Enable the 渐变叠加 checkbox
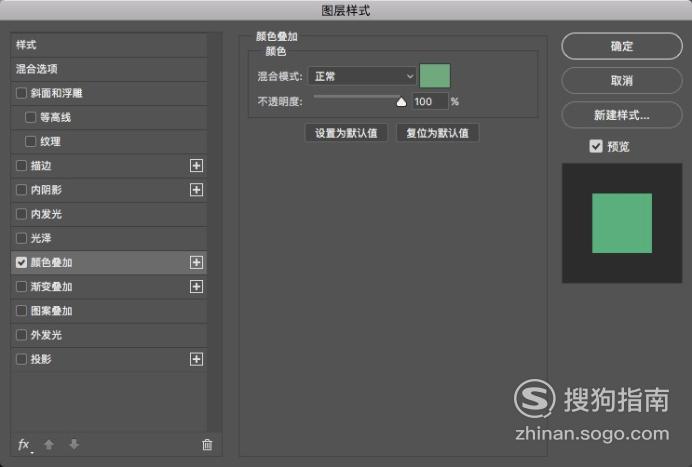 coord(21,287)
